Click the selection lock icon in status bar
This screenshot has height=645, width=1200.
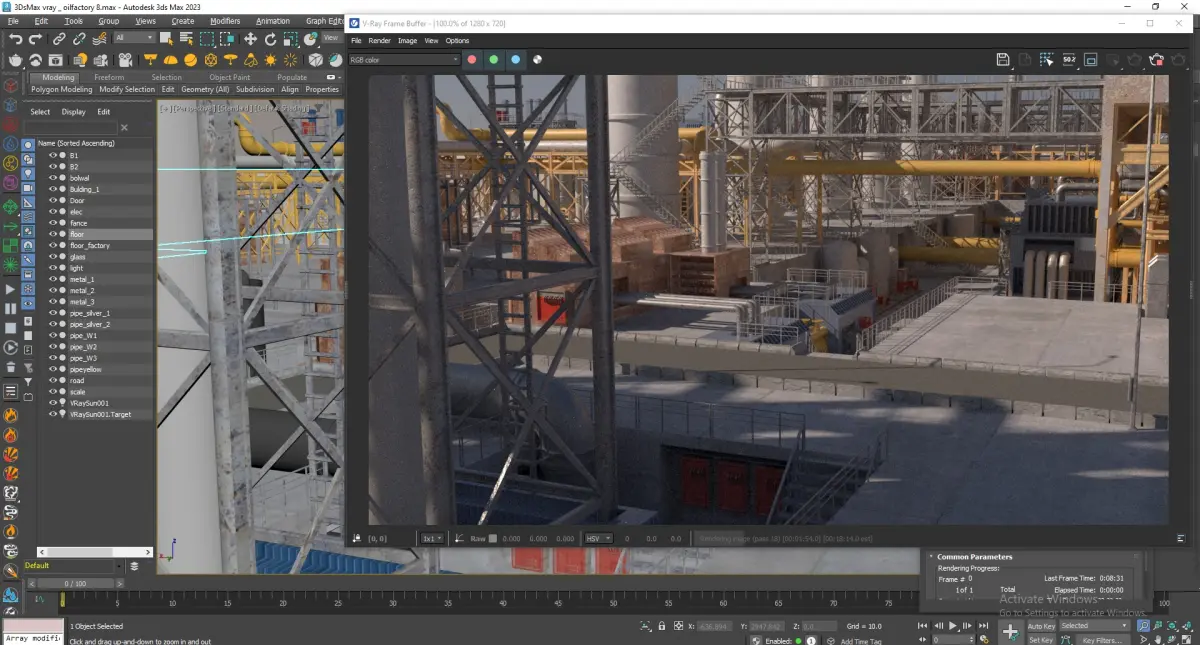(661, 626)
